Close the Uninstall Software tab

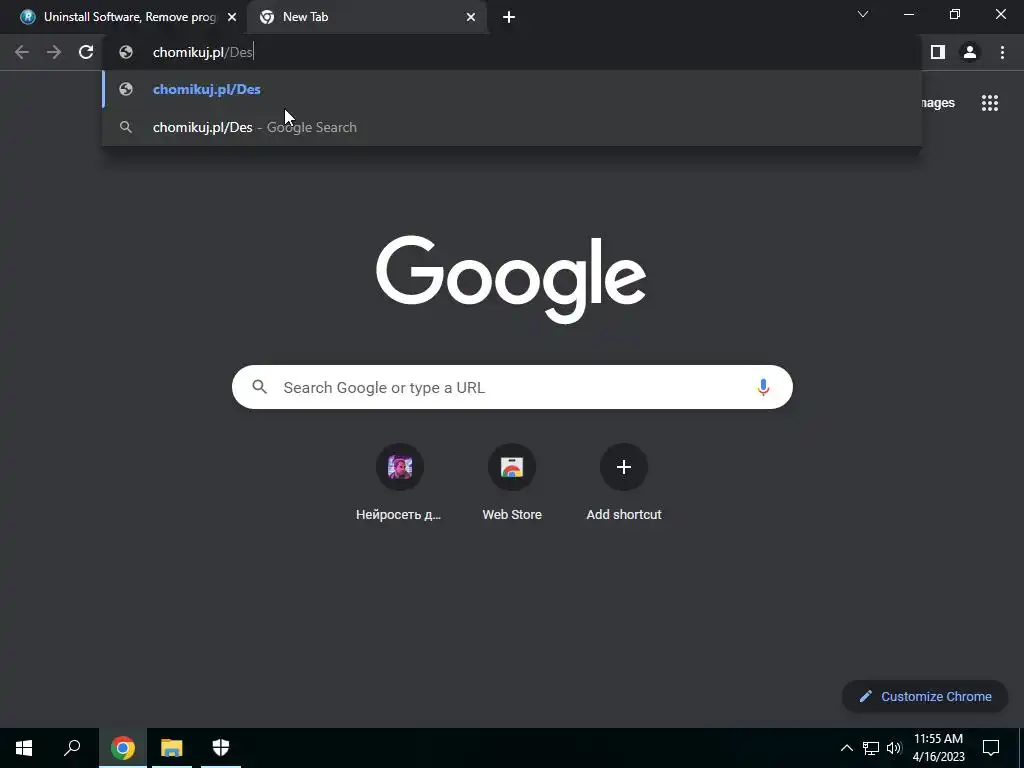[x=232, y=17]
